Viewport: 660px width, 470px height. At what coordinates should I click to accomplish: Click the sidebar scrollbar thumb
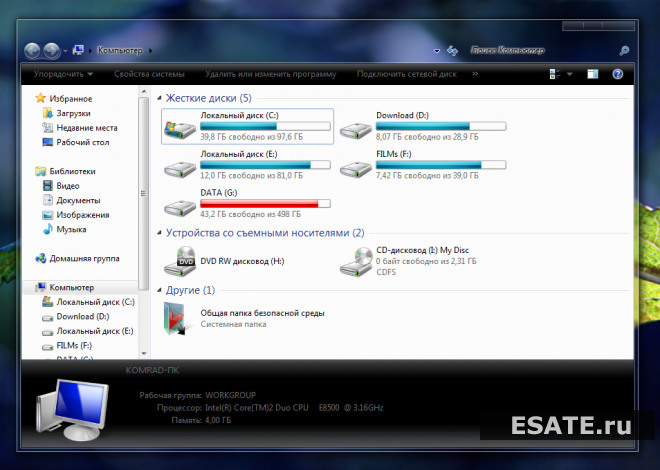click(x=144, y=193)
